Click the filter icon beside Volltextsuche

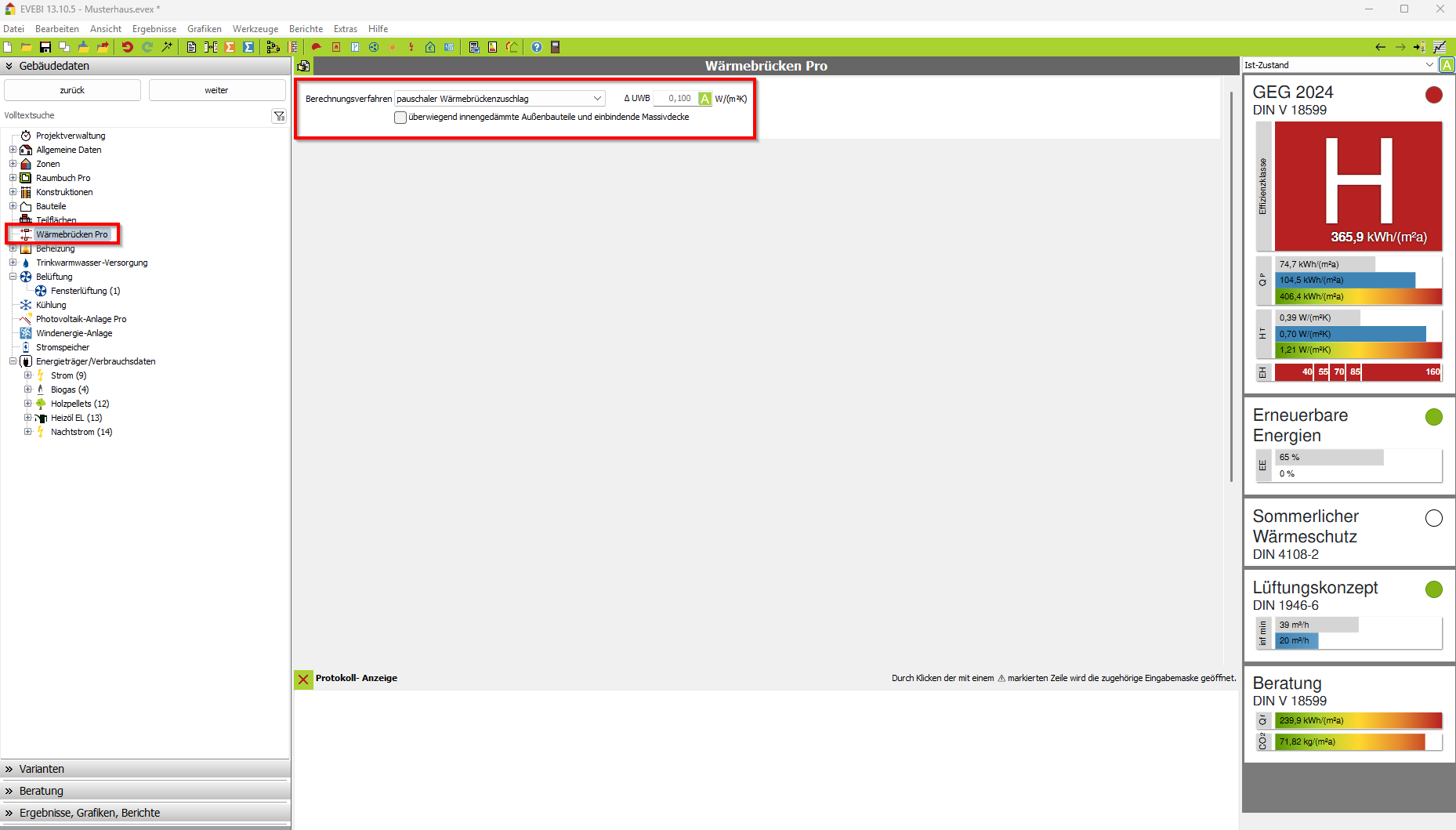coord(279,116)
